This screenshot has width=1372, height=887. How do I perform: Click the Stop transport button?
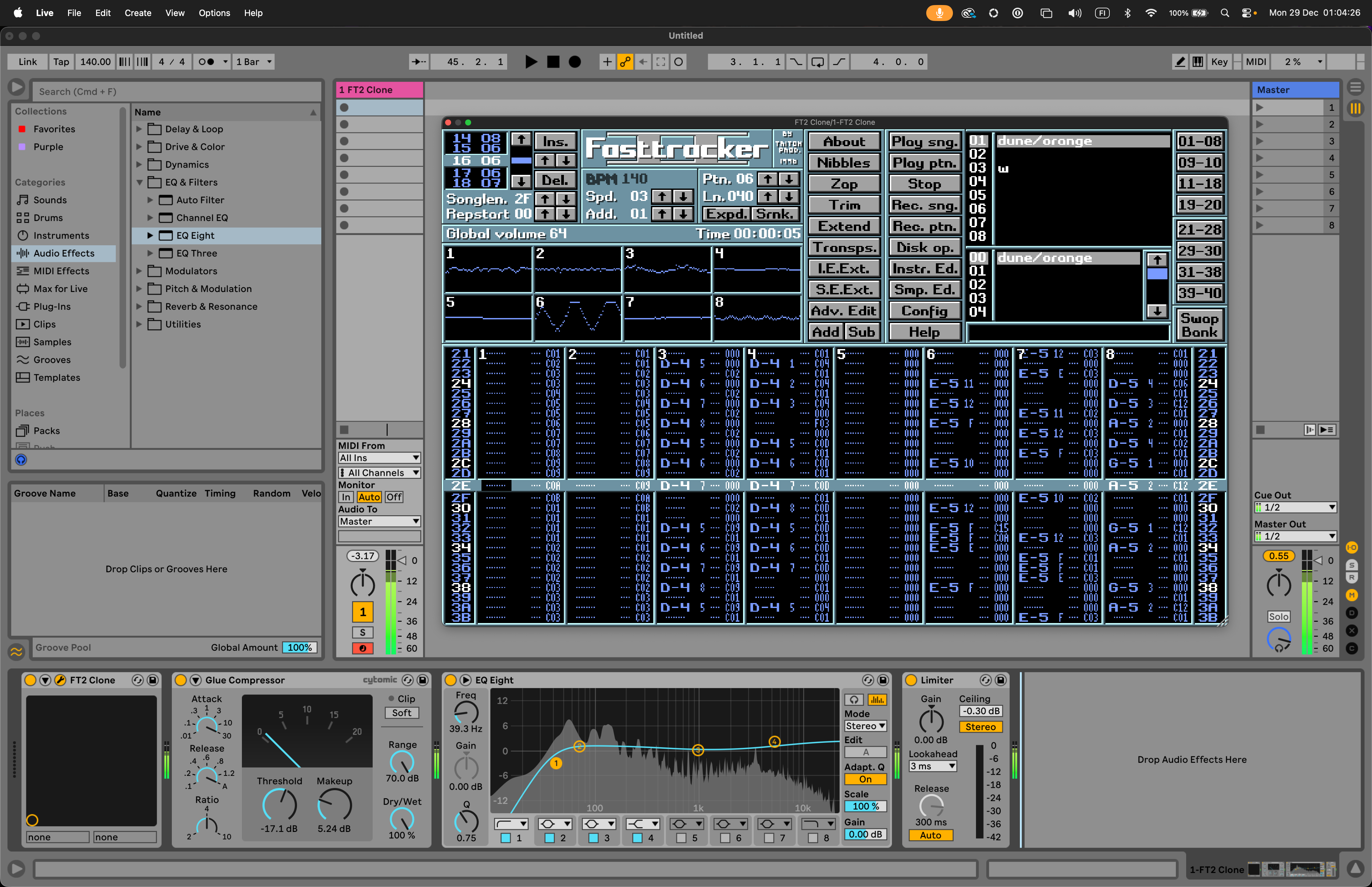tap(553, 62)
